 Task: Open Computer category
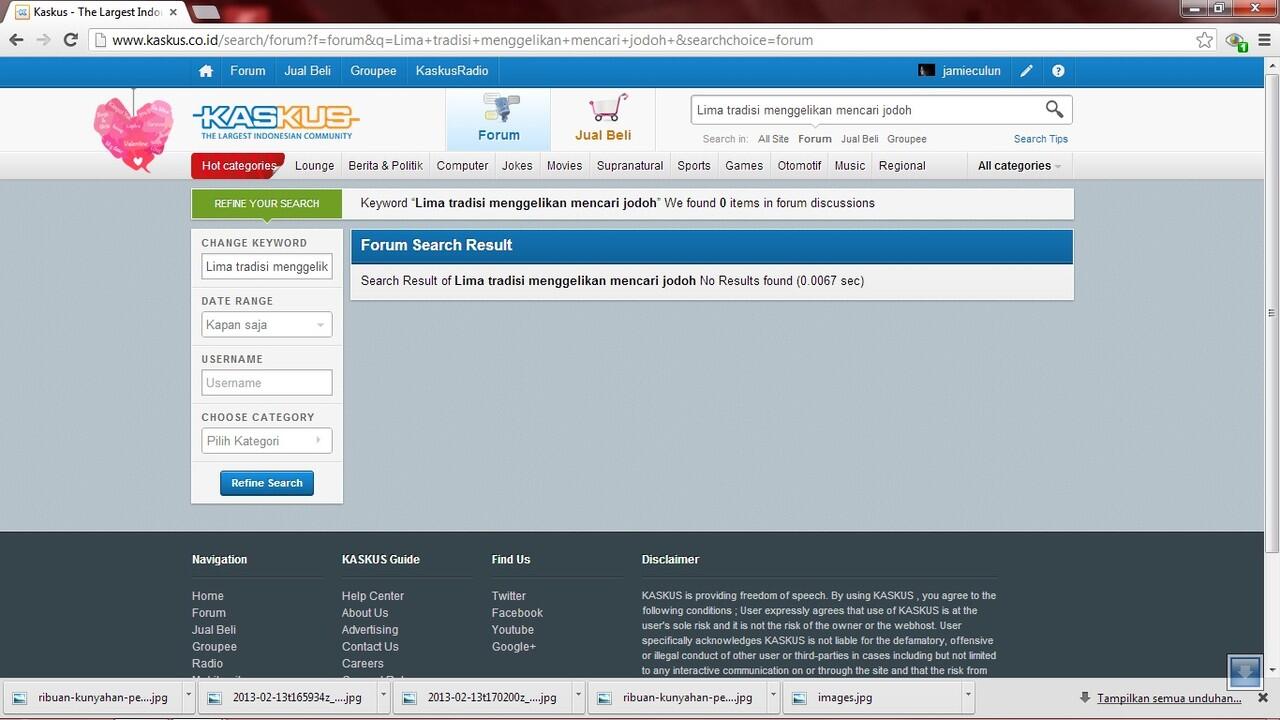(462, 166)
